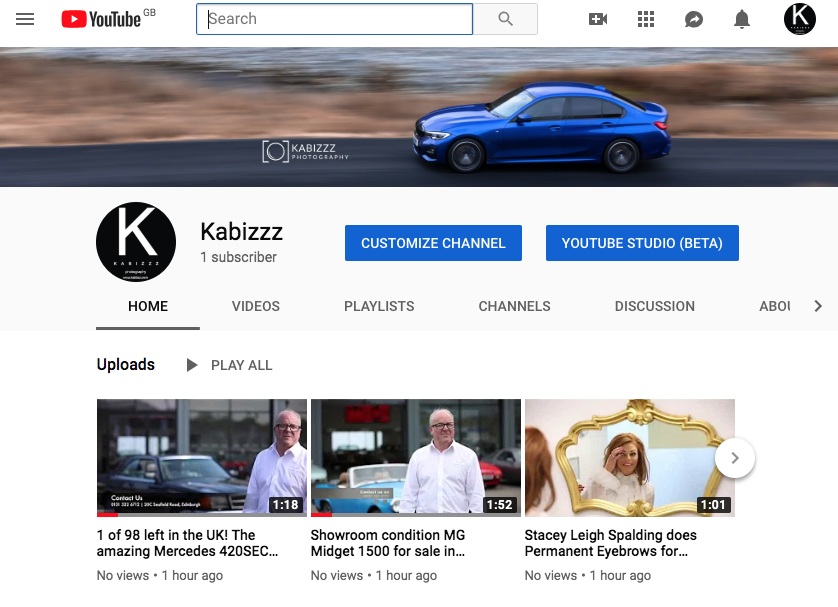The image size is (838, 607).
Task: Click 'No views • 1 hour ago' under Mercedes video
Action: click(160, 575)
